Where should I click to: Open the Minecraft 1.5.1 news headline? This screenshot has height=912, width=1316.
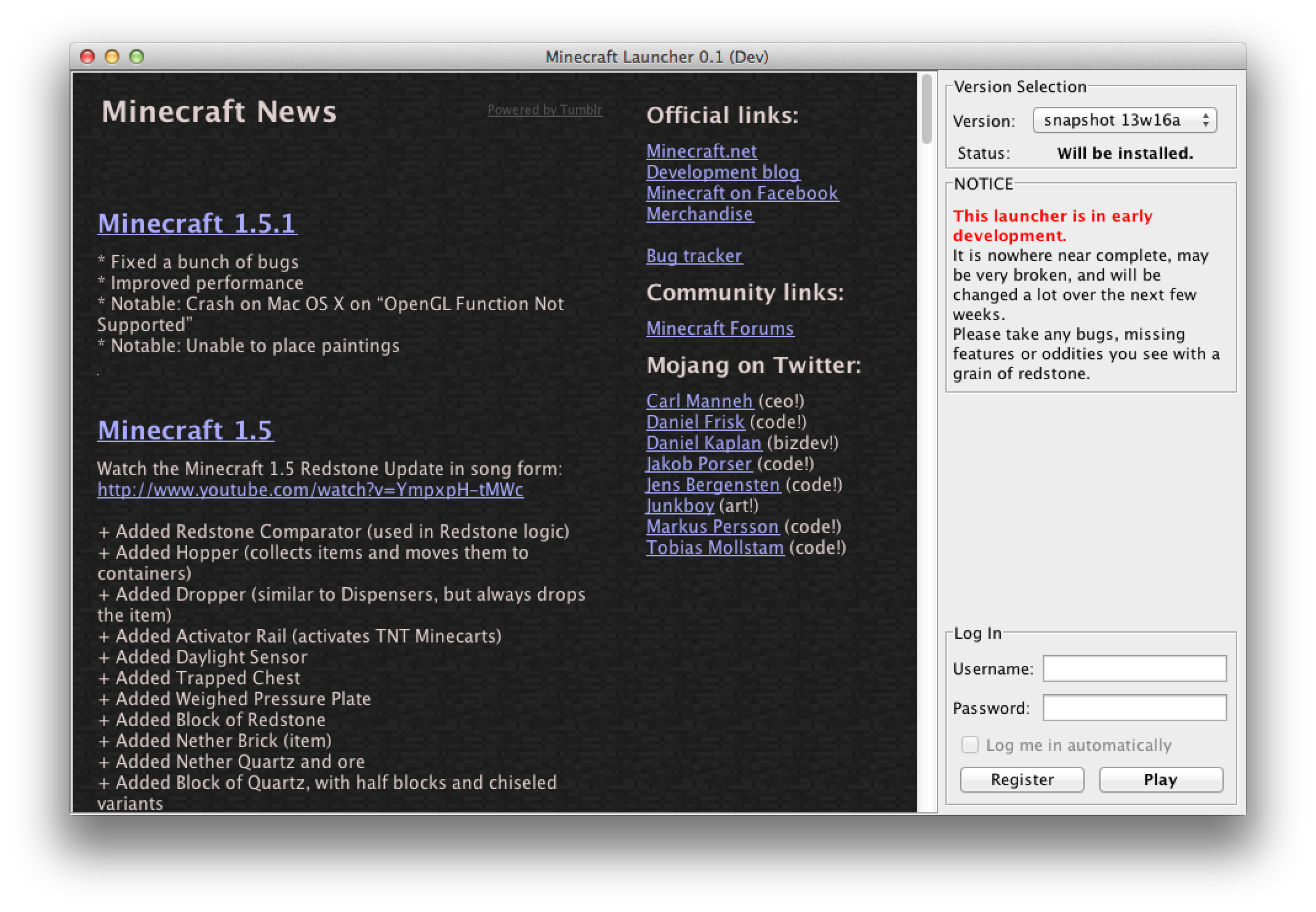[x=197, y=223]
